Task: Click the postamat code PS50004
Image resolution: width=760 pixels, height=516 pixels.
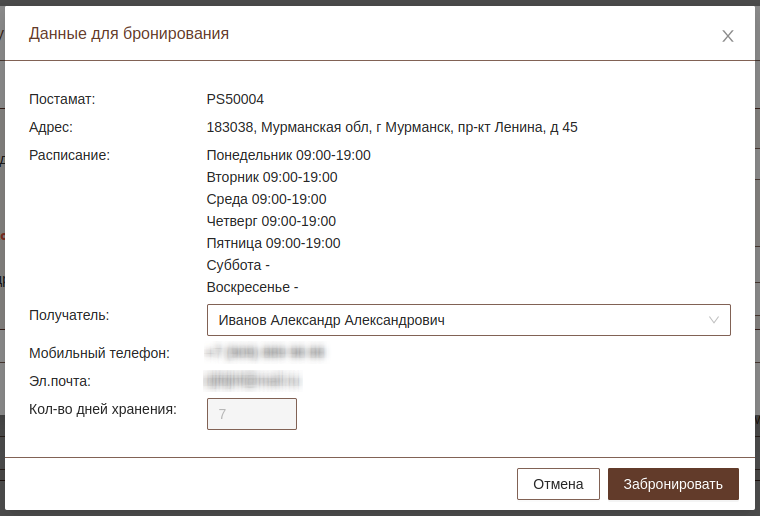Action: click(x=235, y=99)
